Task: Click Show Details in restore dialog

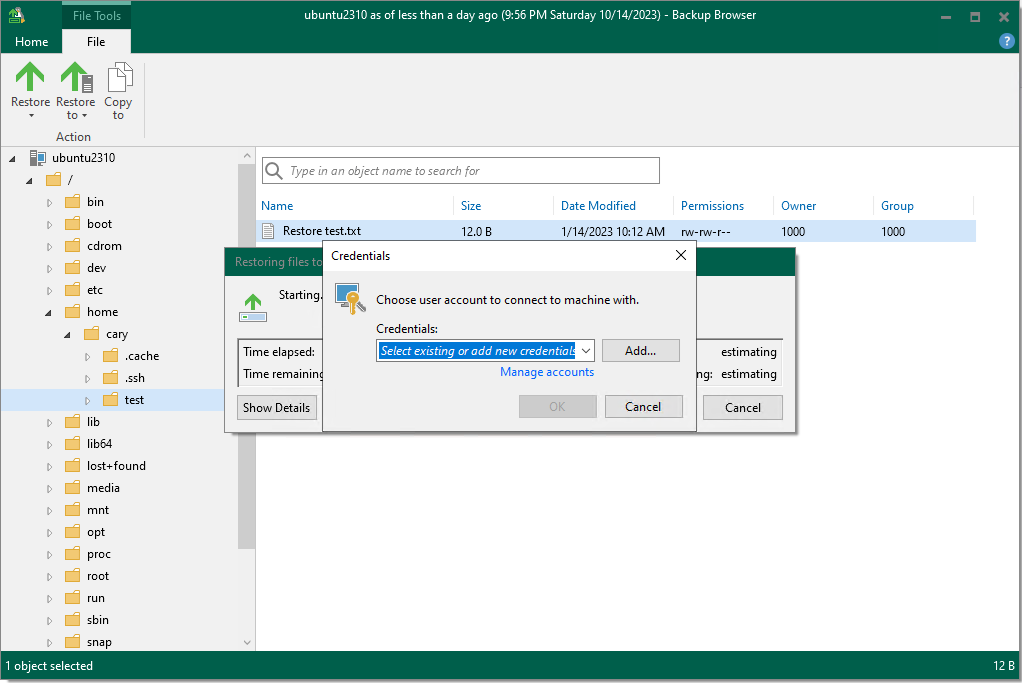Action: coord(277,407)
